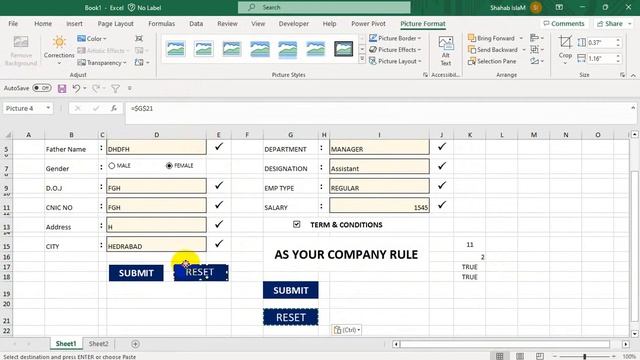Viewport: 640px width, 360px height.
Task: Click the Redo arrow icon
Action: pos(96,88)
